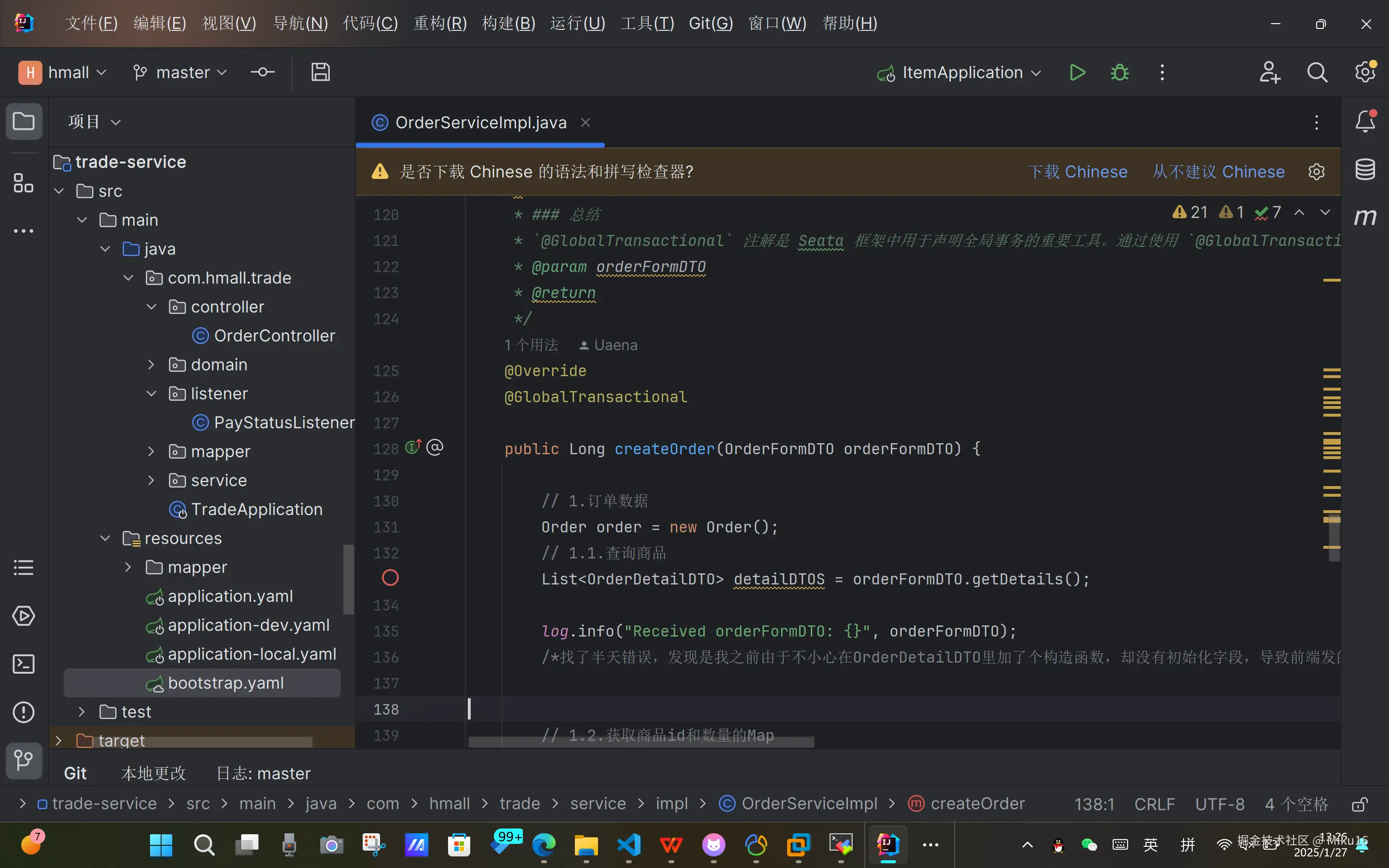Run ItemApplication with the green play button
Image resolution: width=1389 pixels, height=868 pixels.
click(x=1077, y=73)
